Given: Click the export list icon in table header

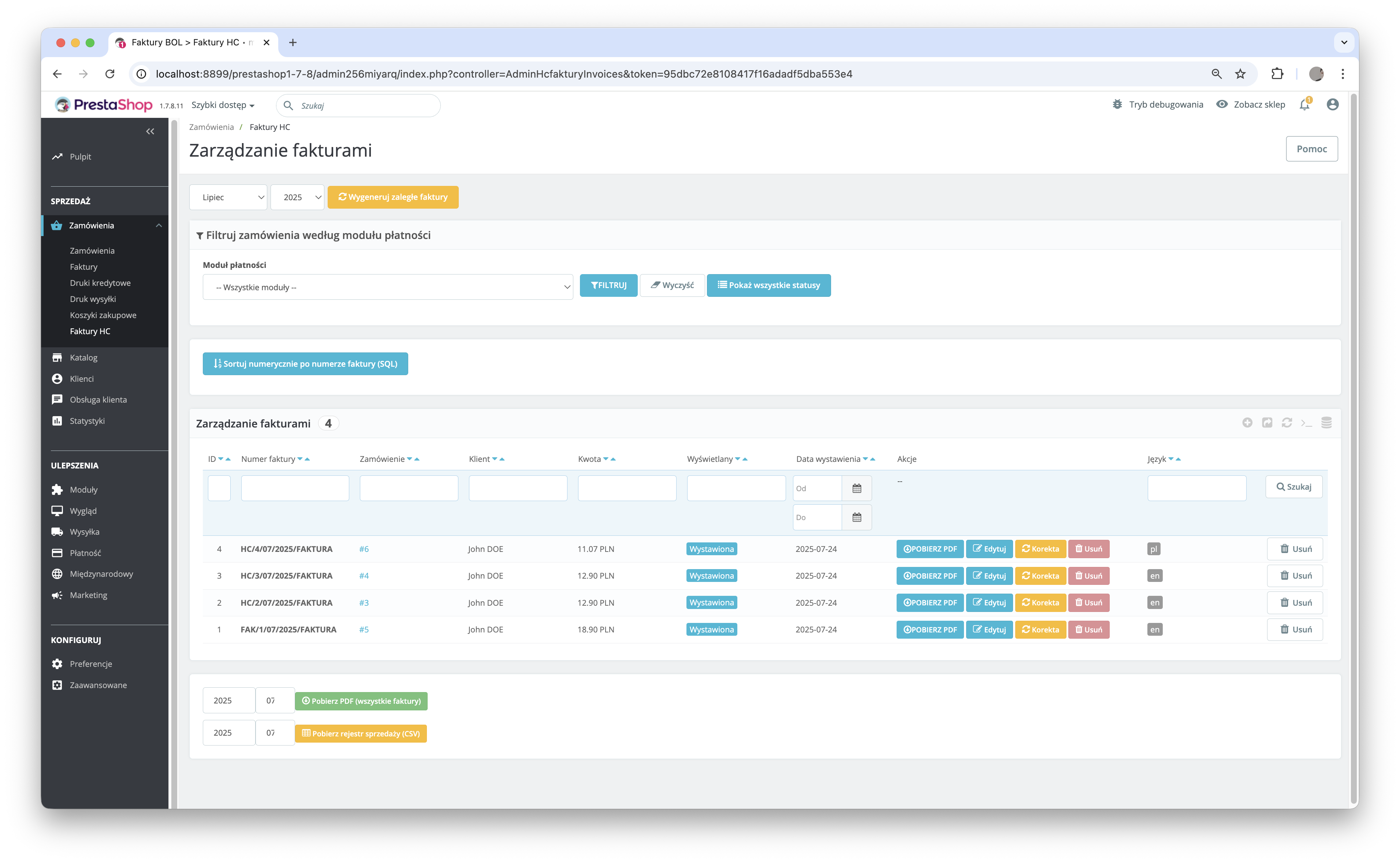Looking at the screenshot, I should point(1267,422).
